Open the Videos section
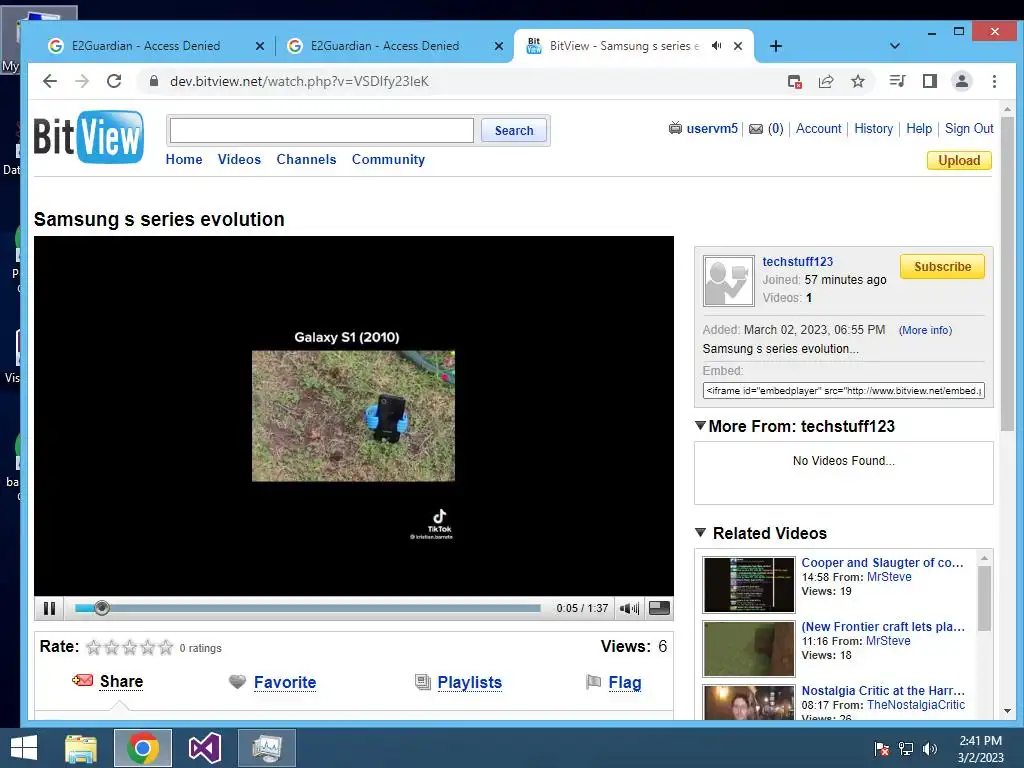The height and width of the screenshot is (768, 1024). click(x=239, y=159)
